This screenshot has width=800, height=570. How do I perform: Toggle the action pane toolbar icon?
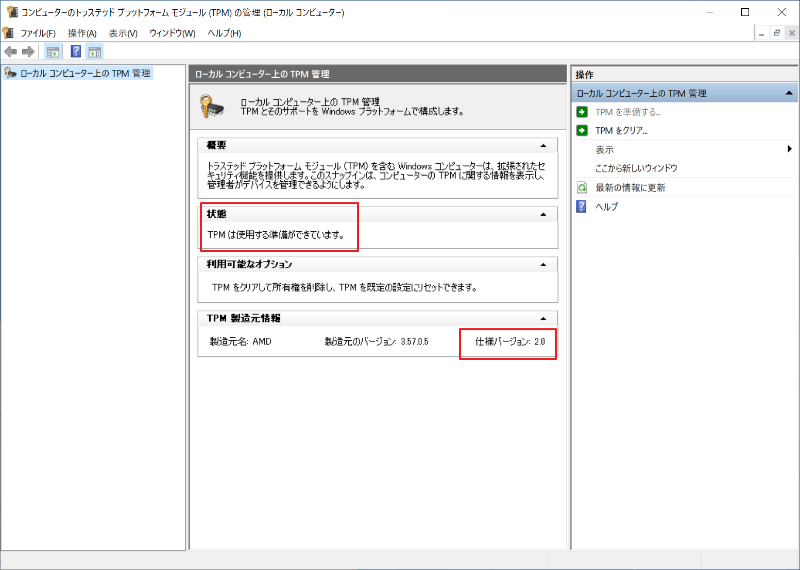94,52
